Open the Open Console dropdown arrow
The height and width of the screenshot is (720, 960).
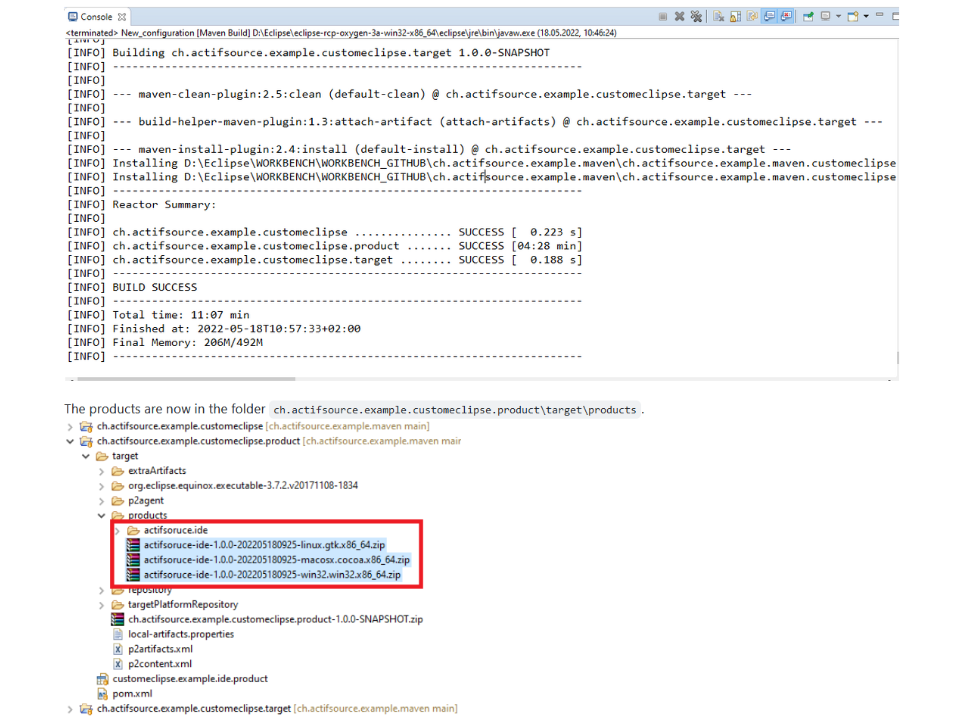[x=866, y=17]
